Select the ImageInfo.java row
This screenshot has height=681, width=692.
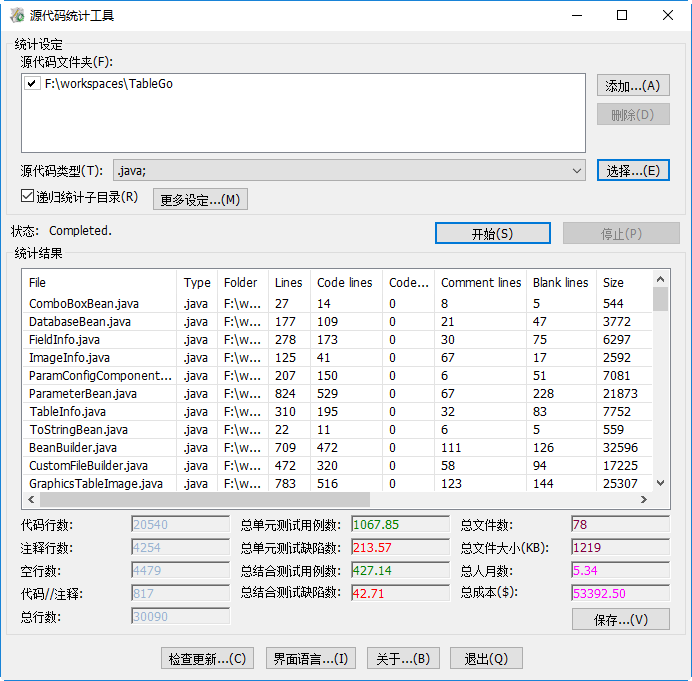(x=338, y=358)
